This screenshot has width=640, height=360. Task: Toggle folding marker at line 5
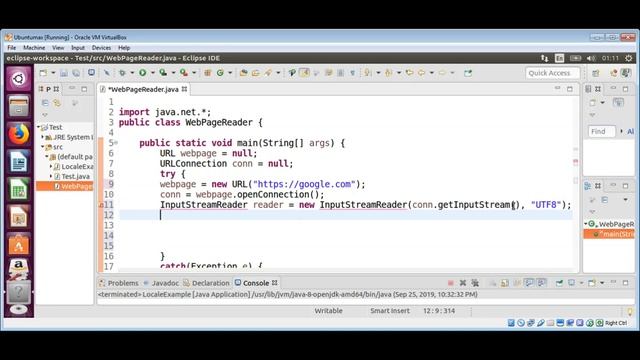[116, 143]
